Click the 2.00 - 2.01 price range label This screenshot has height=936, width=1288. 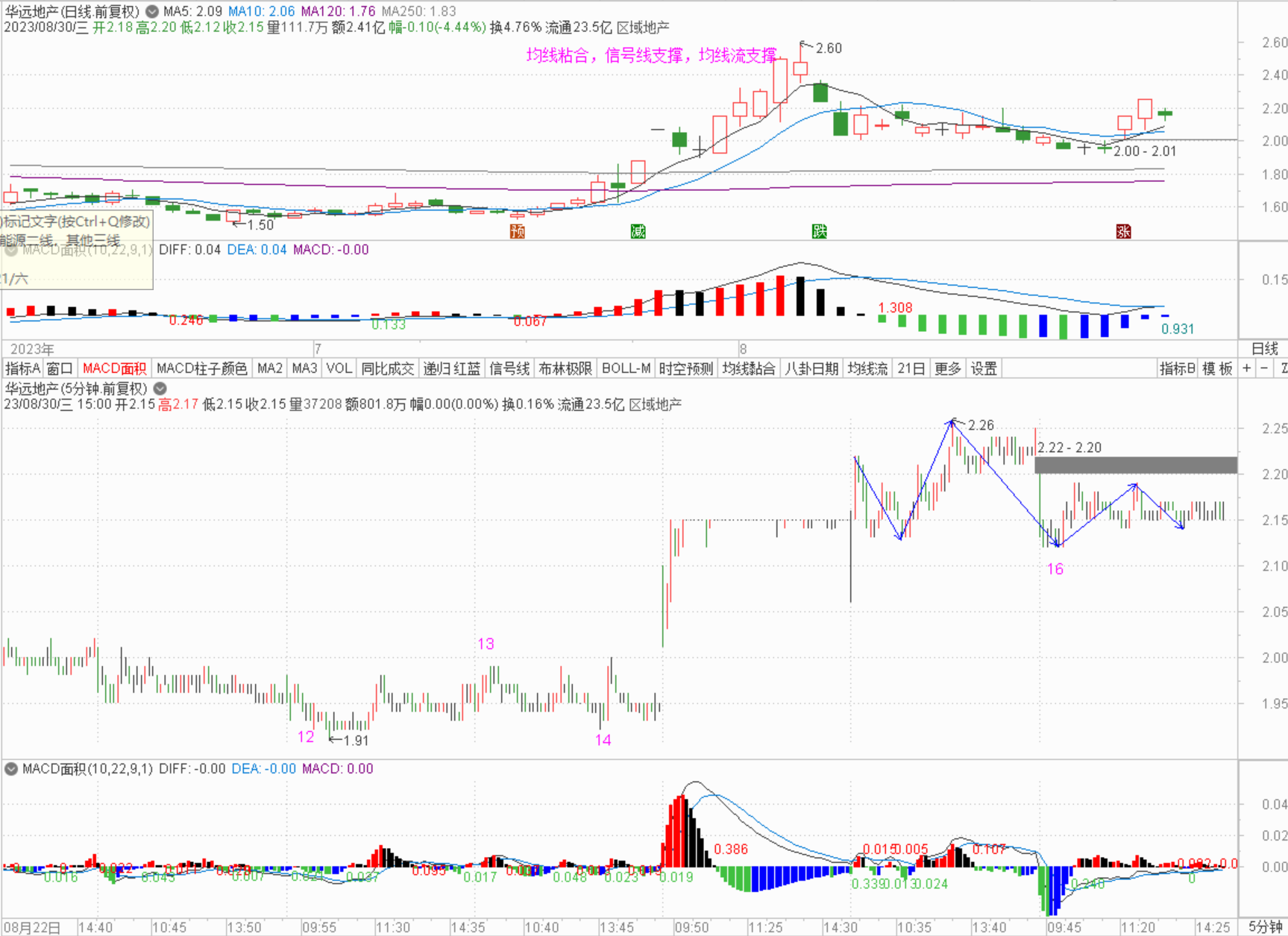click(x=1145, y=151)
